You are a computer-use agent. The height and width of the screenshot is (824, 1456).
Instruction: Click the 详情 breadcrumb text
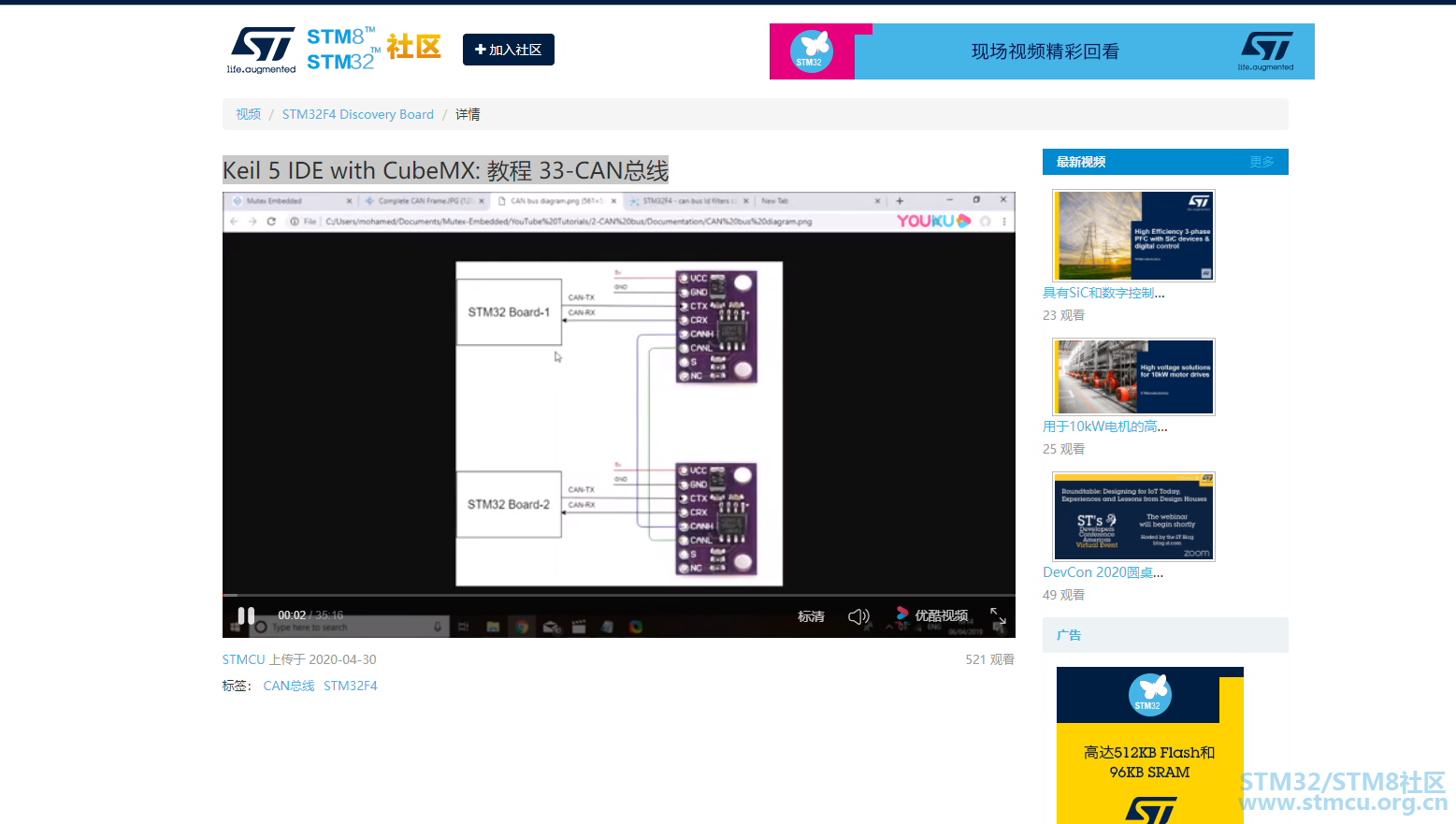(468, 114)
